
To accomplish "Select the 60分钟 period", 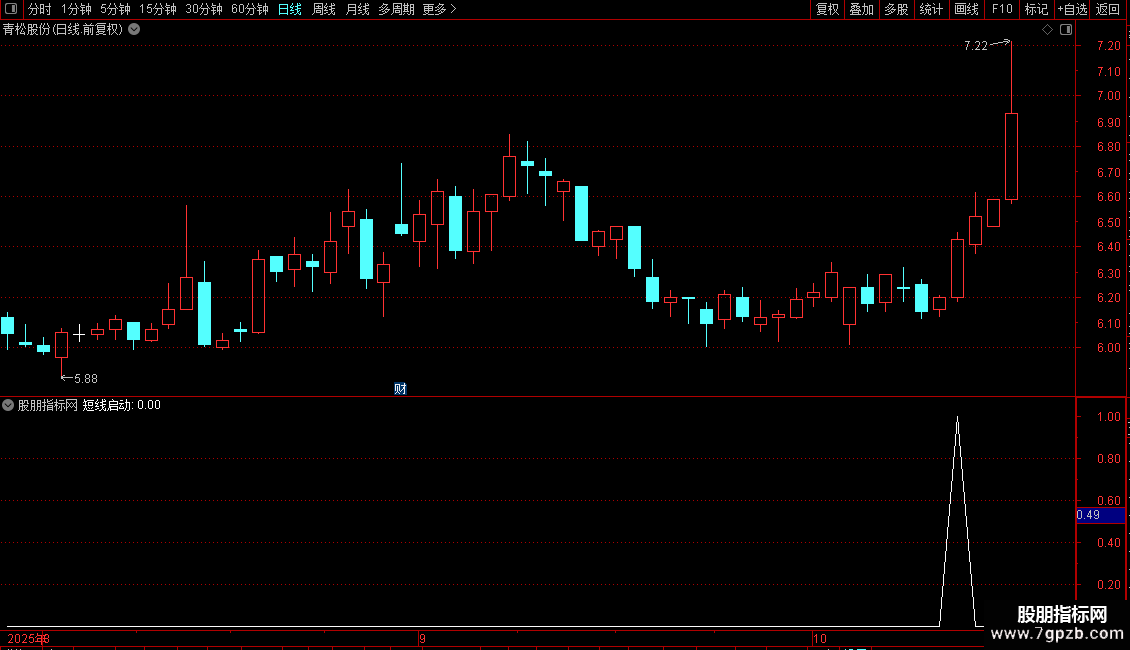I will pyautogui.click(x=250, y=9).
